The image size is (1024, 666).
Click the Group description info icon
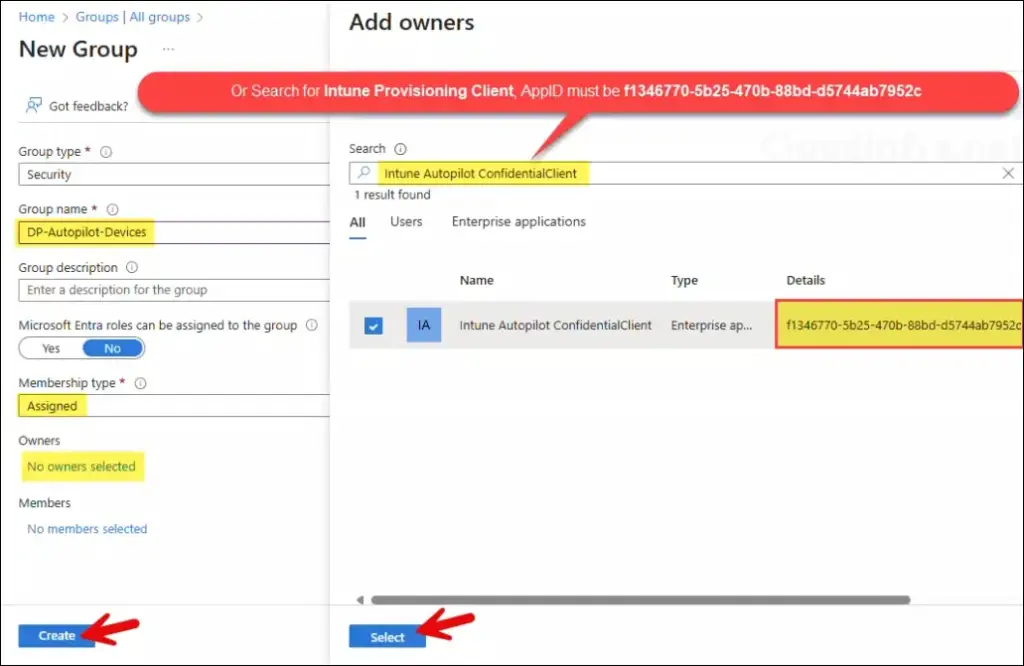click(x=132, y=268)
